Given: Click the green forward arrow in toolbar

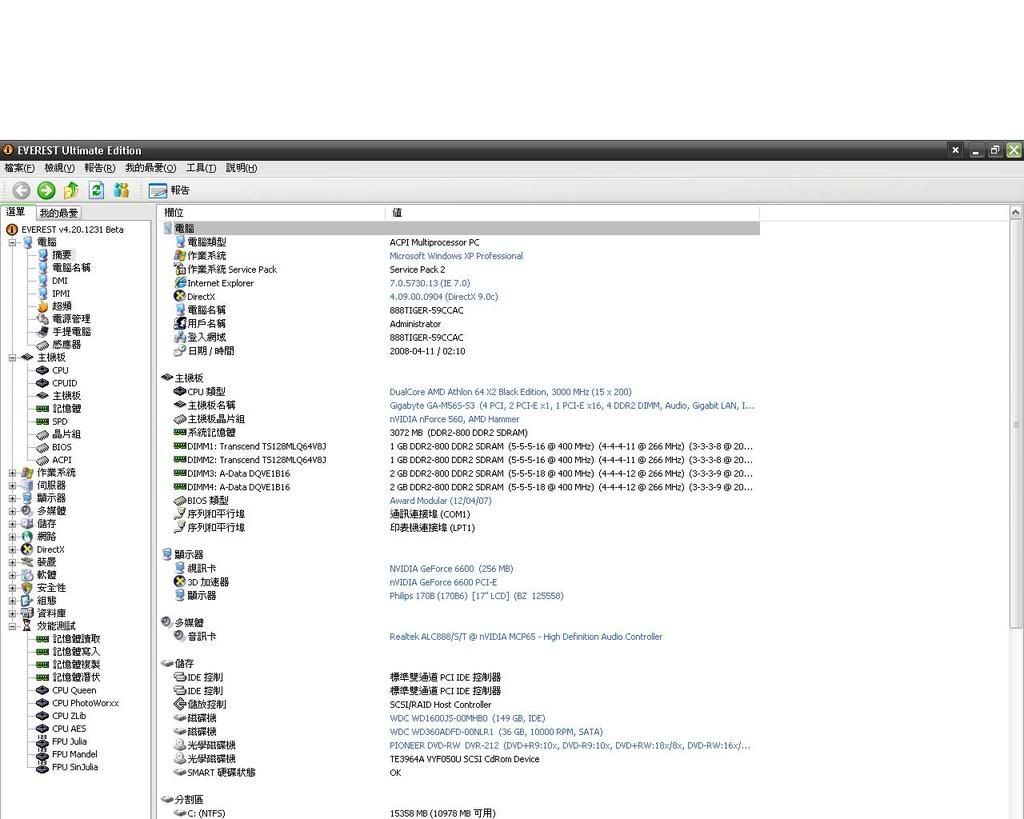Looking at the screenshot, I should coord(46,190).
